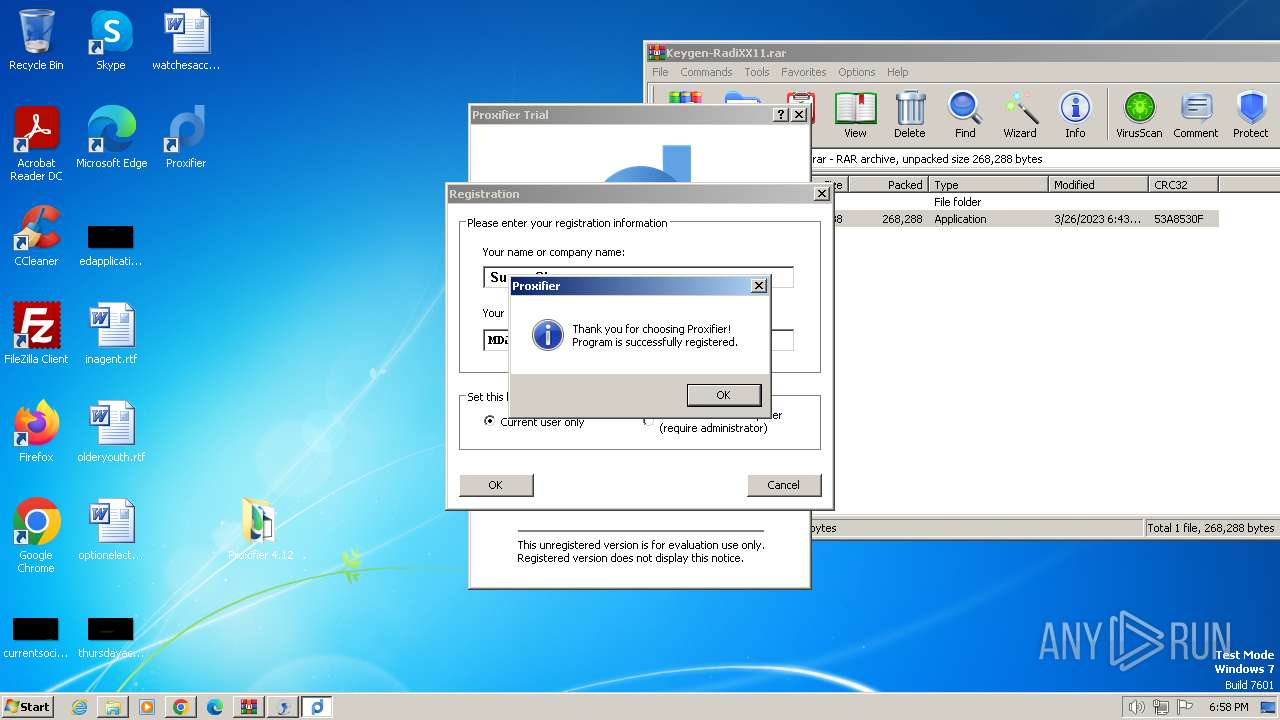Click the volume icon in system tray

tap(1136, 707)
